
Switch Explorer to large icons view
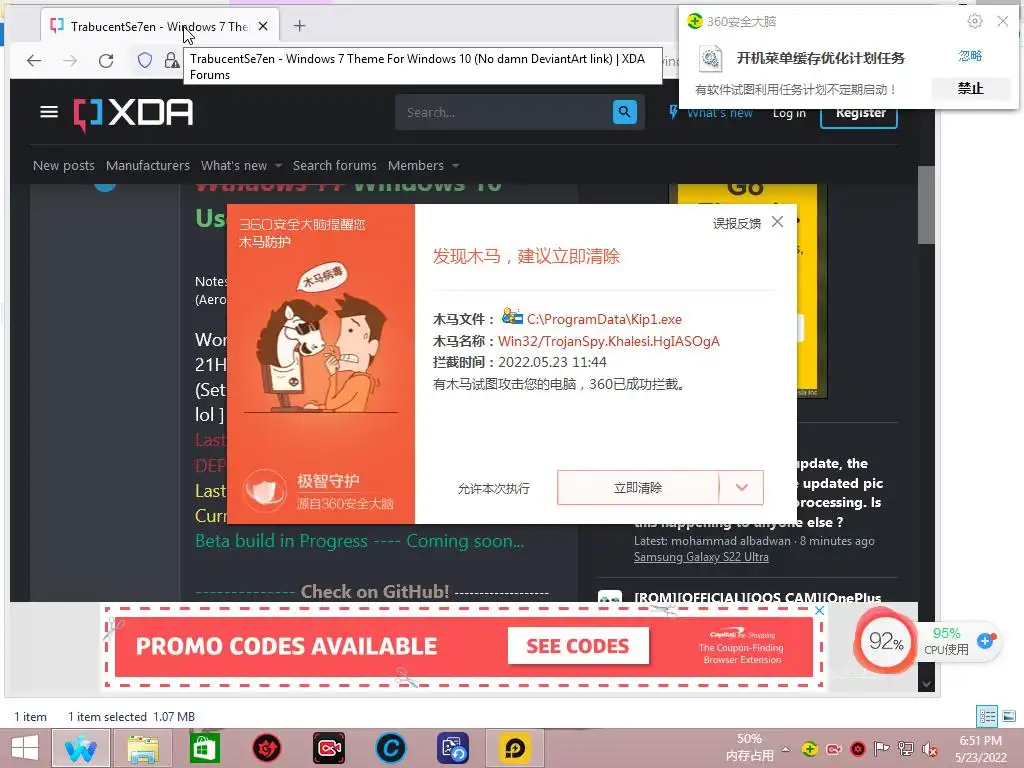(1009, 716)
